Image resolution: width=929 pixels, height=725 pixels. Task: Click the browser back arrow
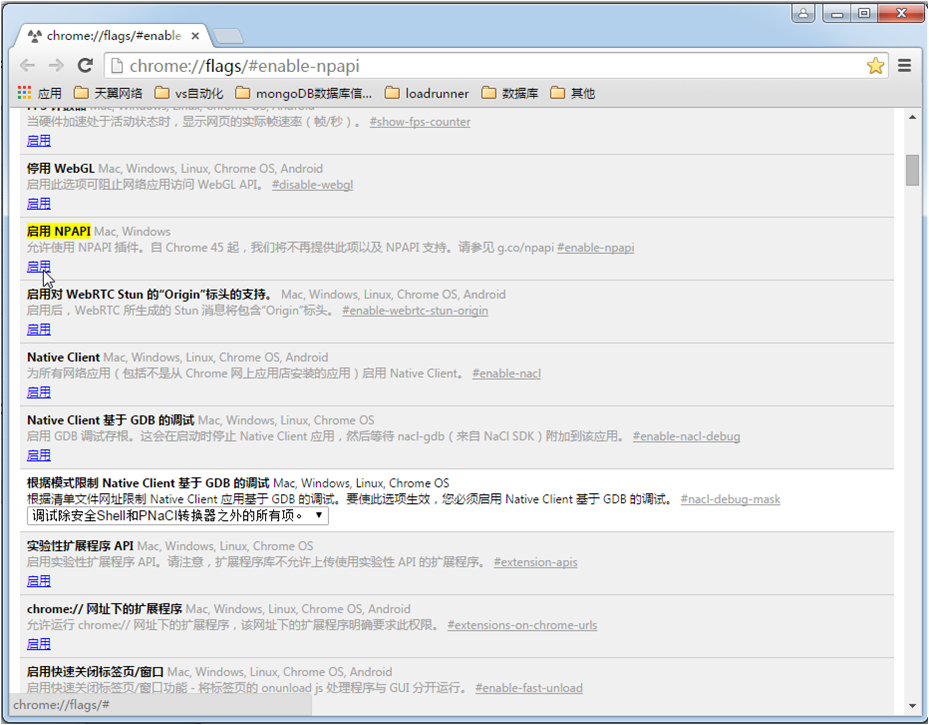[x=27, y=65]
